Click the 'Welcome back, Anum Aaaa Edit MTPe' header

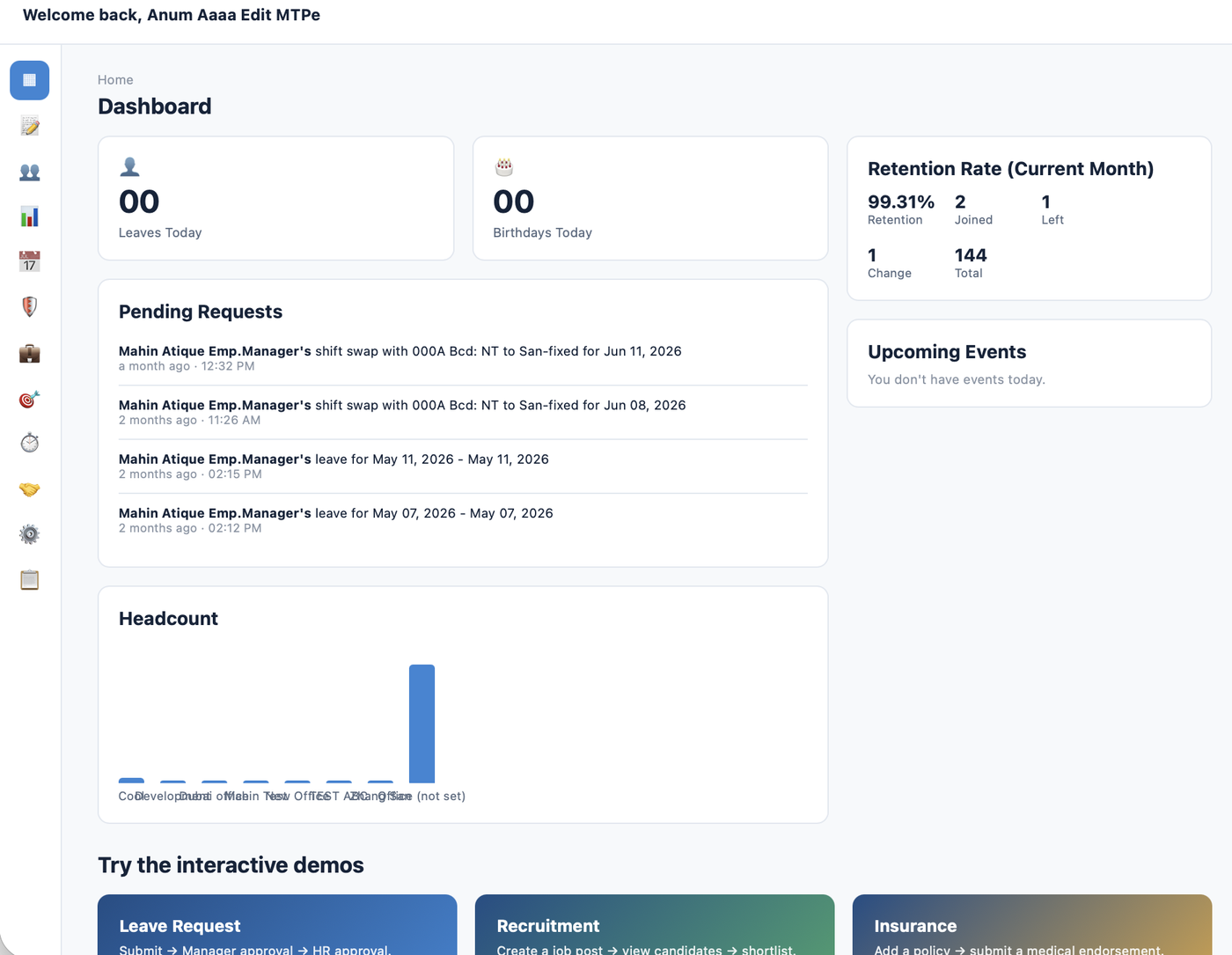tap(172, 15)
